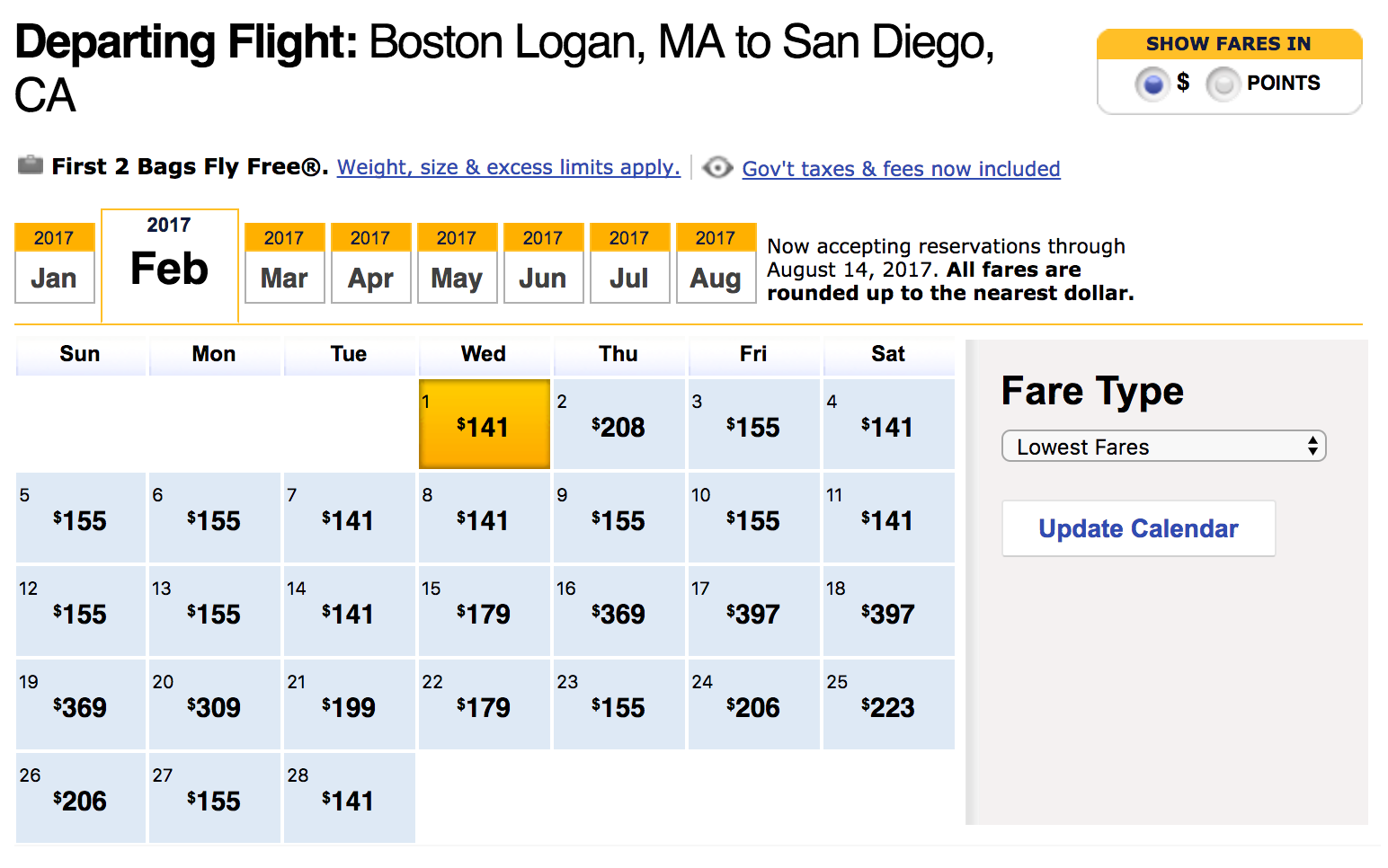The height and width of the screenshot is (868, 1388).
Task: Pick February 17 fare of $397
Action: (754, 611)
